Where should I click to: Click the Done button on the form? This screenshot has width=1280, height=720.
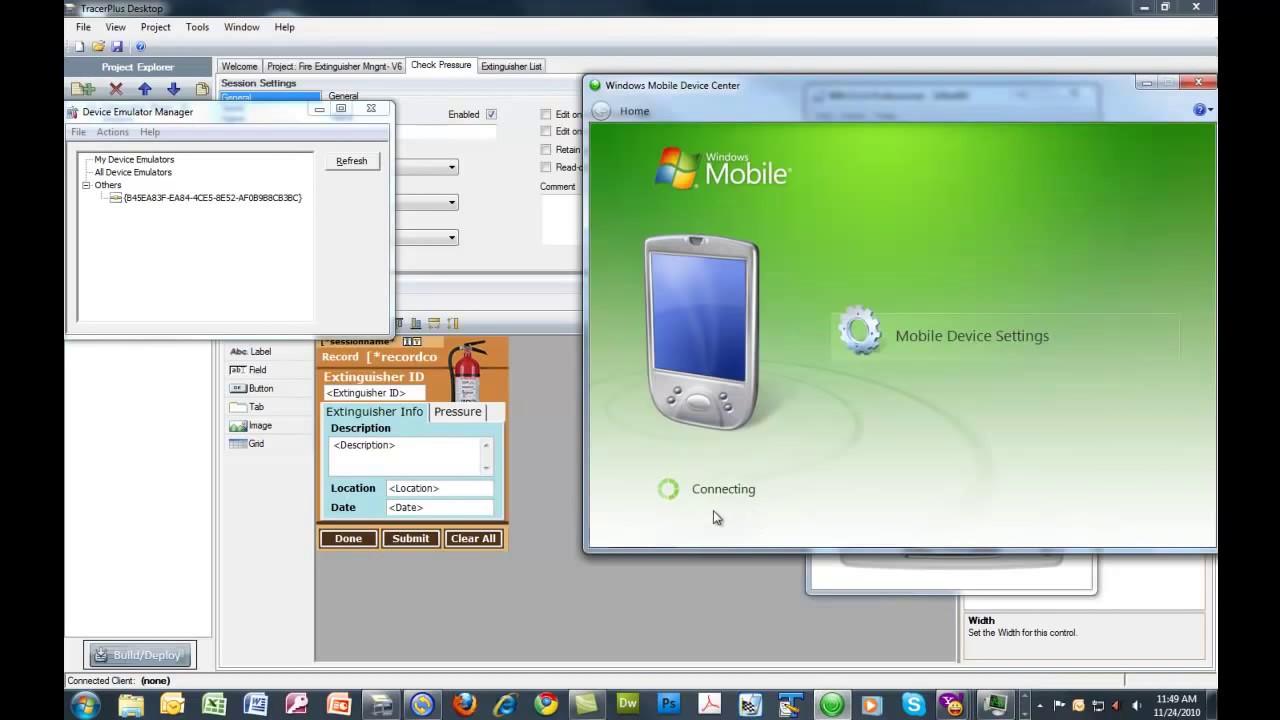[x=348, y=538]
